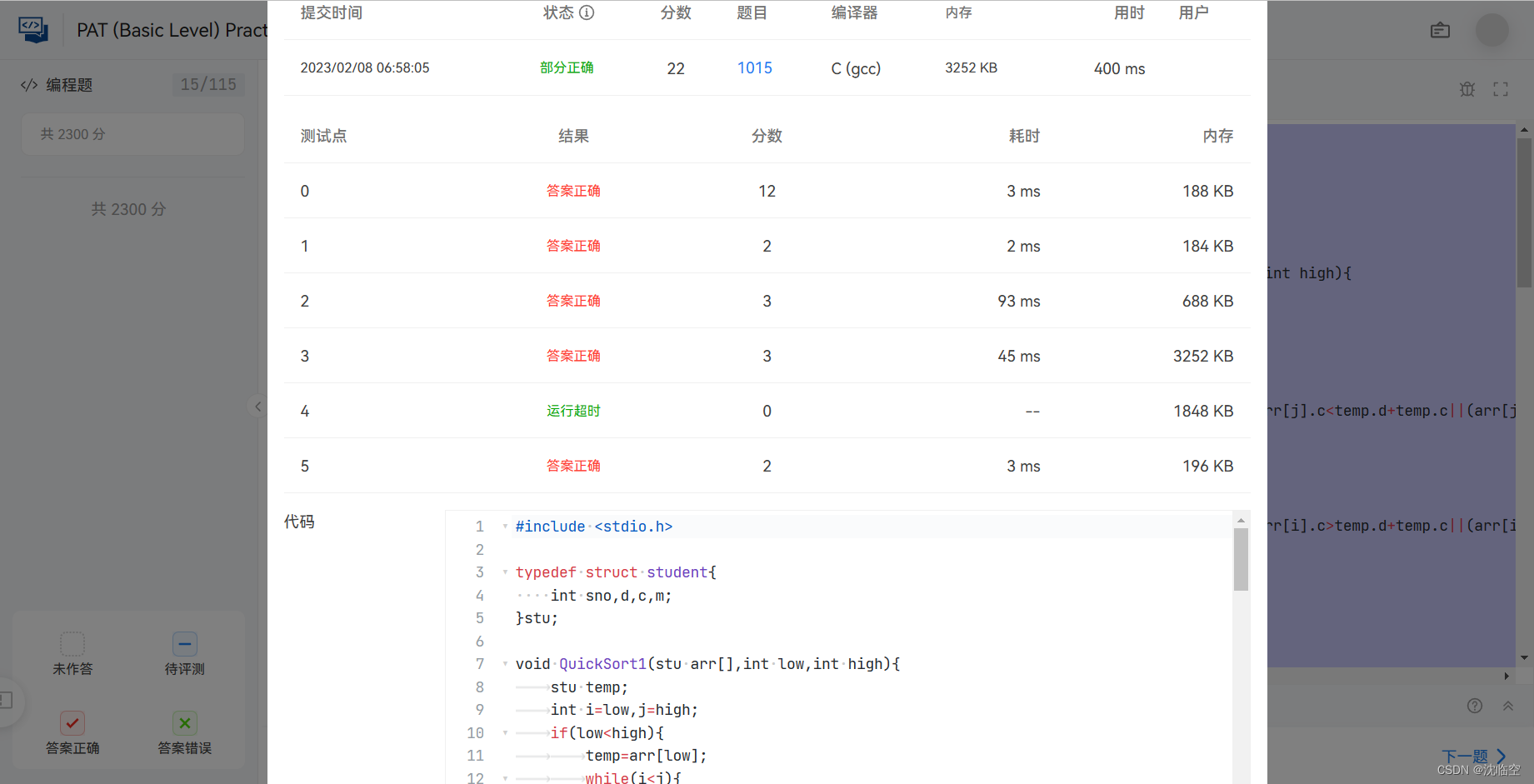Image resolution: width=1534 pixels, height=784 pixels.
Task: Toggle the 答案错误 X indicator
Action: tap(183, 722)
